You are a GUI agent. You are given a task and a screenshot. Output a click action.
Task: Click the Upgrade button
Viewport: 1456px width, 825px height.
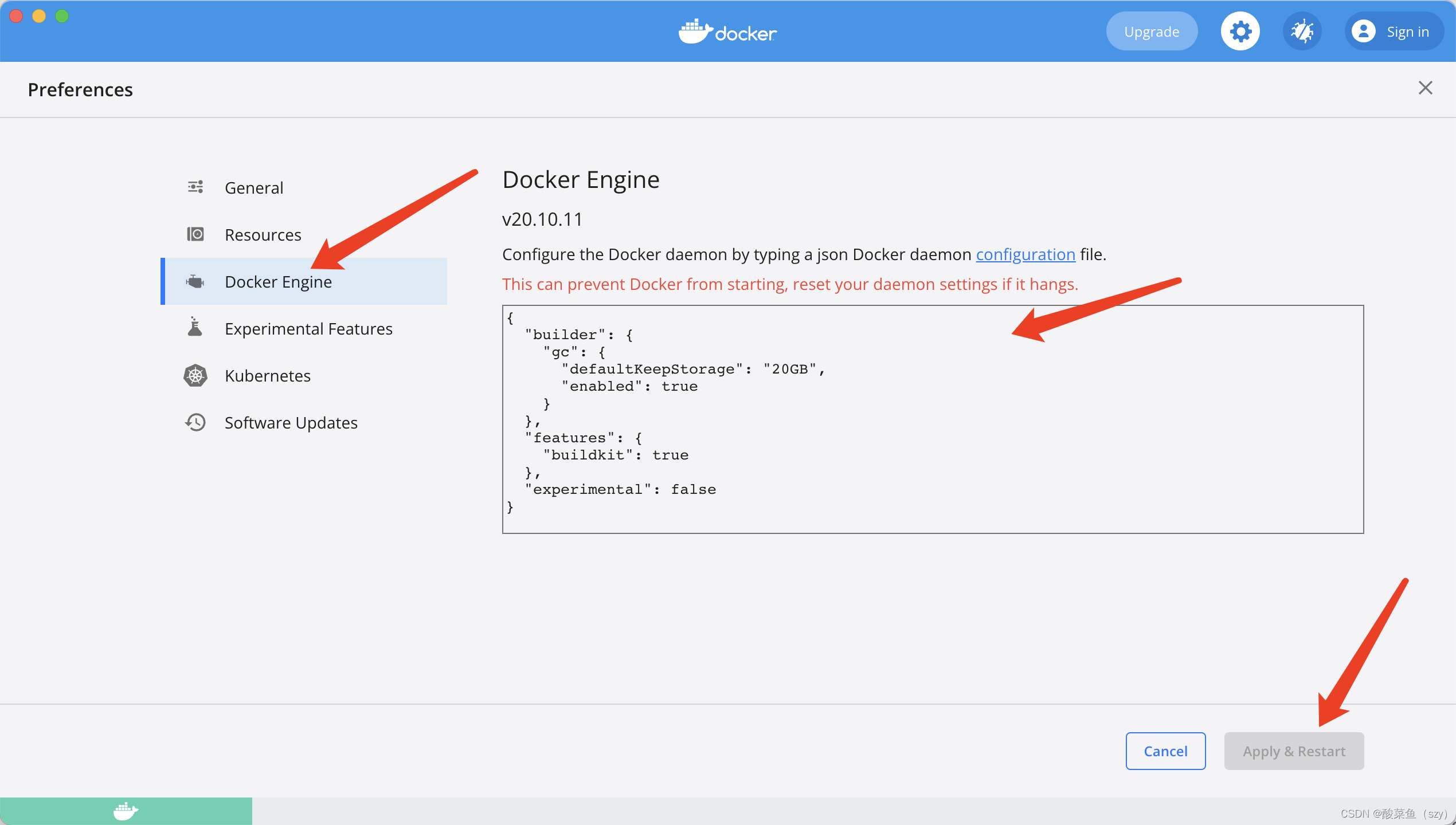coord(1152,32)
